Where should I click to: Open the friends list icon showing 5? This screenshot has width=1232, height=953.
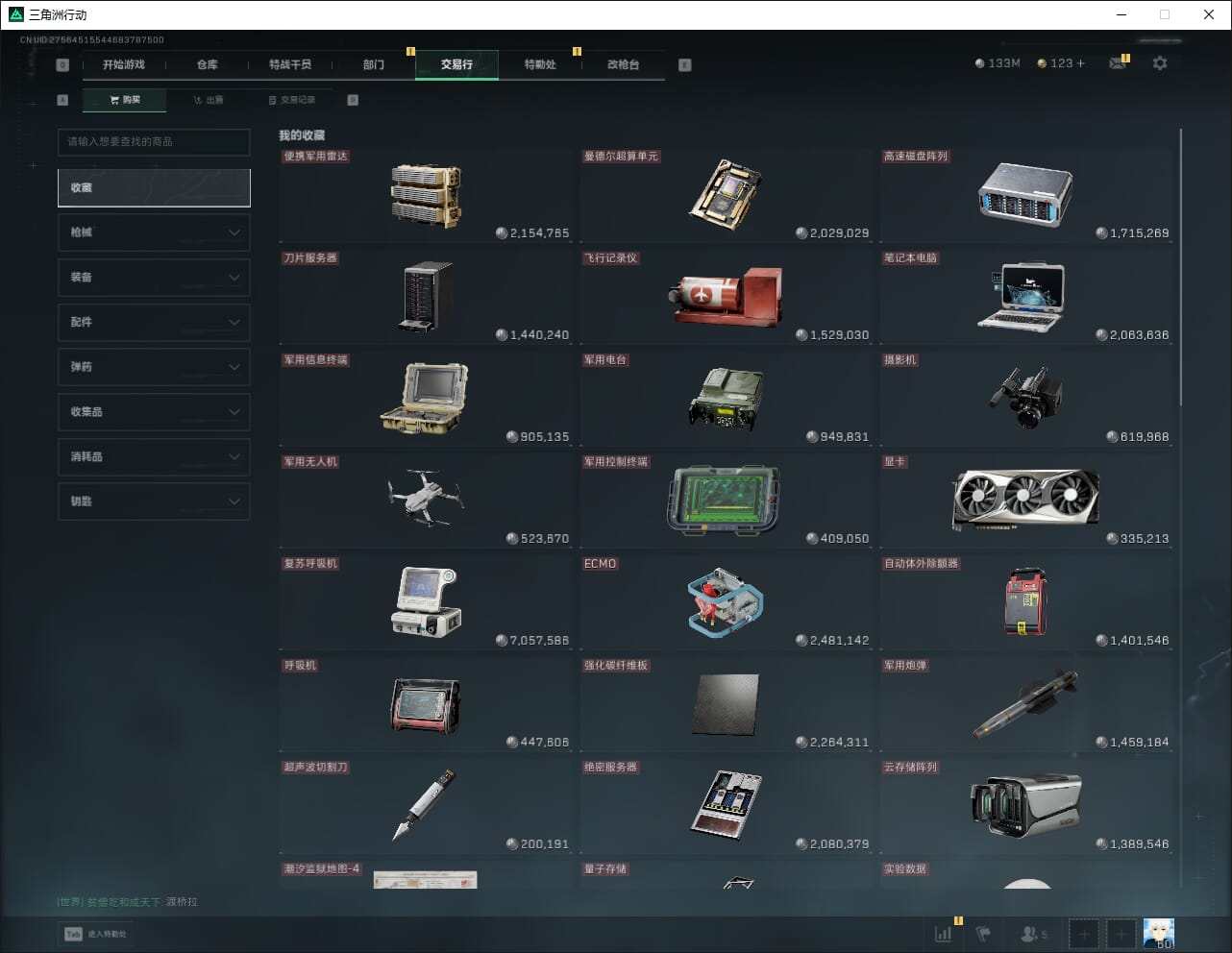coord(1033,933)
